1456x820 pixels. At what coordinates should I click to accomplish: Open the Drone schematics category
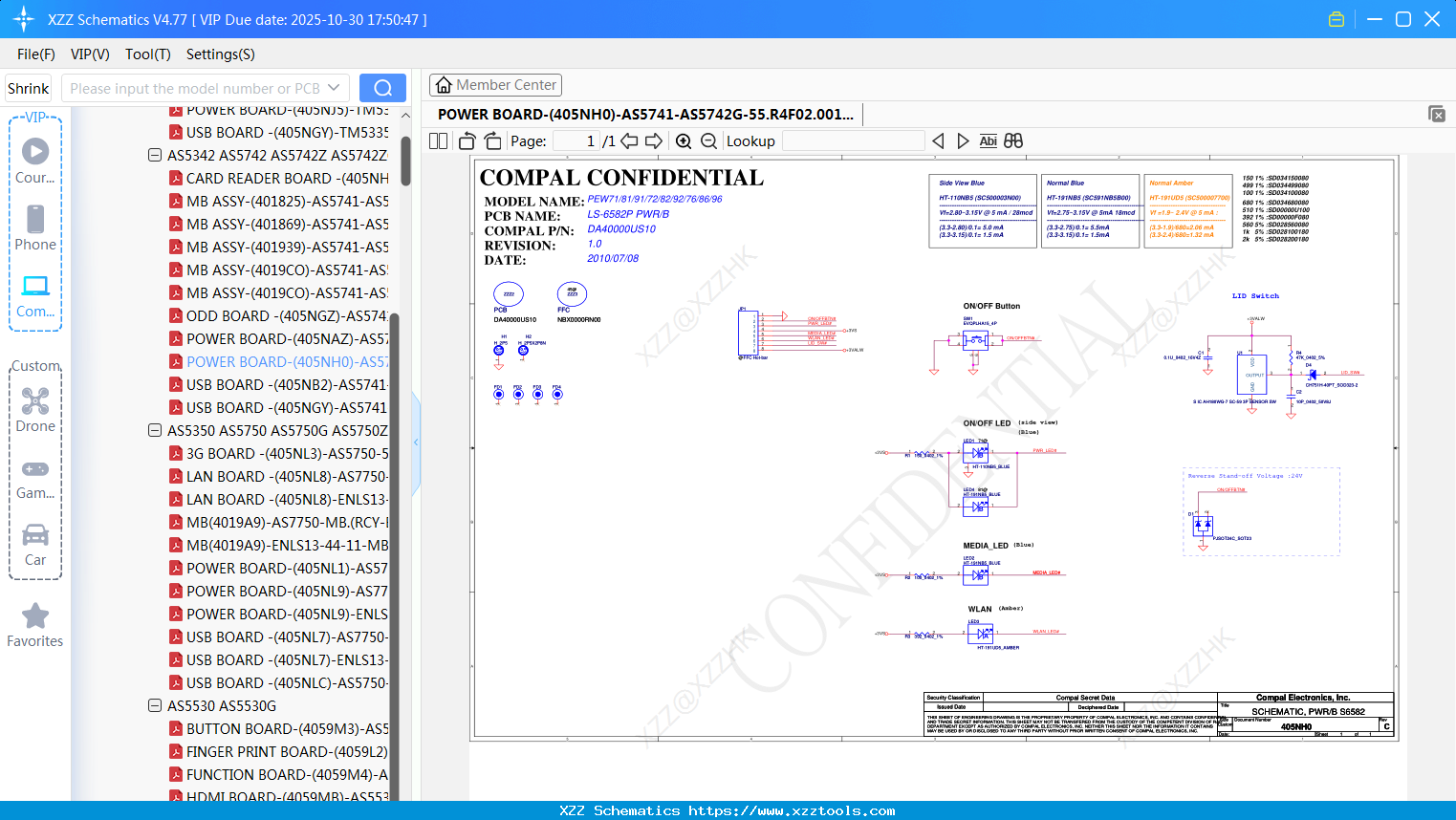click(x=35, y=410)
